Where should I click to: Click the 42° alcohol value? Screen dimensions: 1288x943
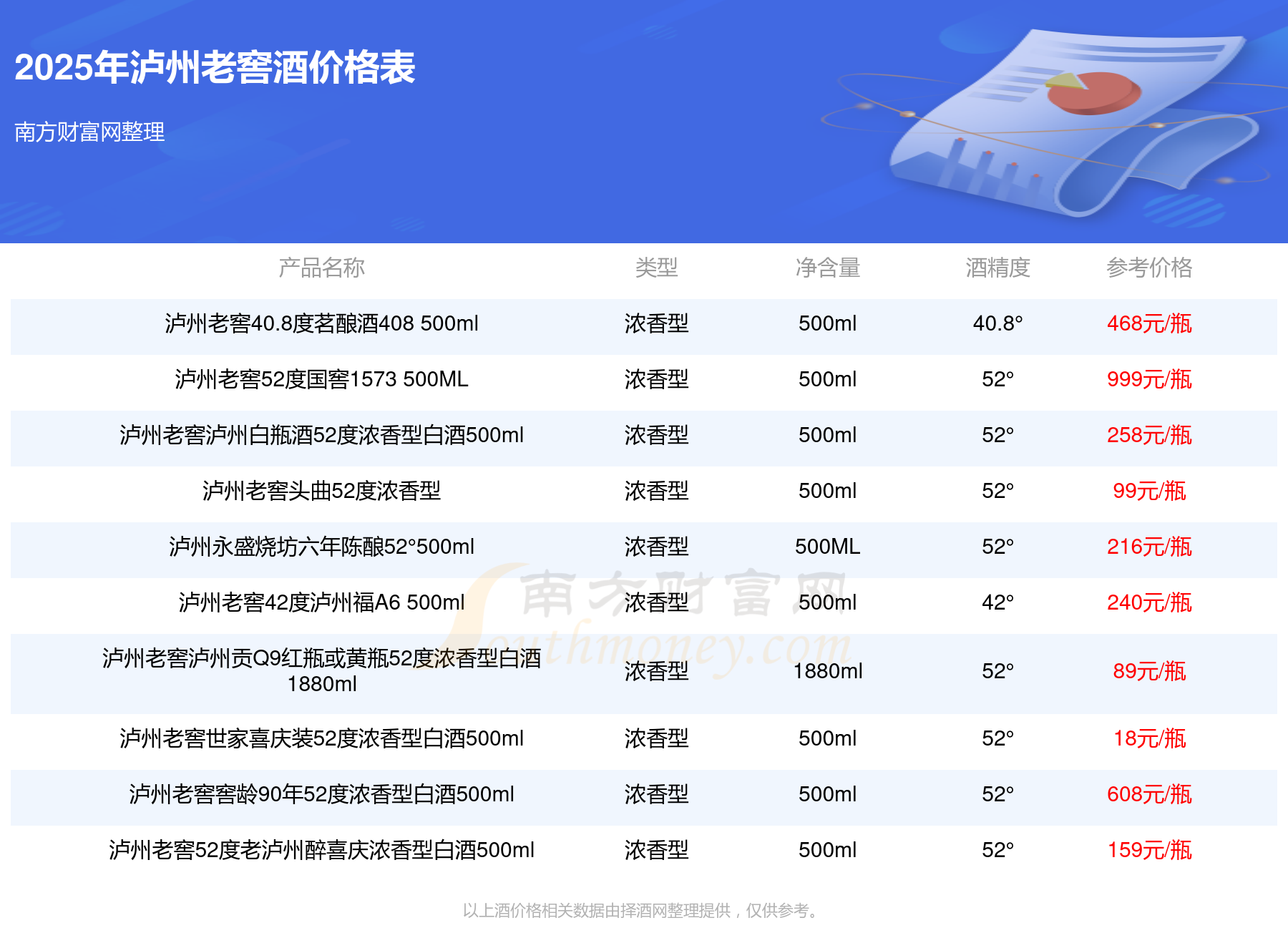tap(997, 602)
